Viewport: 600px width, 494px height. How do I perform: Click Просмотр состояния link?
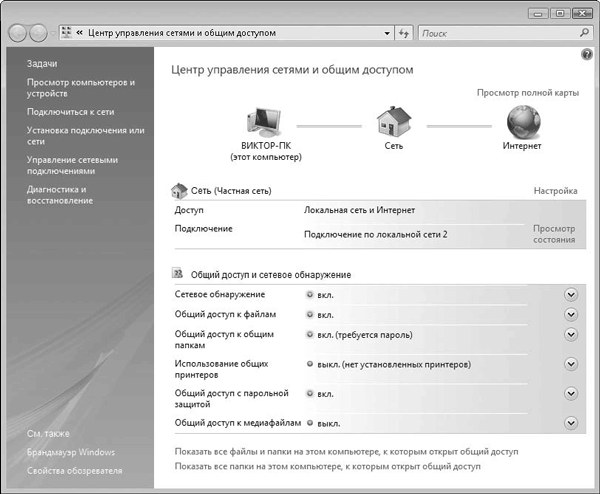(x=553, y=234)
